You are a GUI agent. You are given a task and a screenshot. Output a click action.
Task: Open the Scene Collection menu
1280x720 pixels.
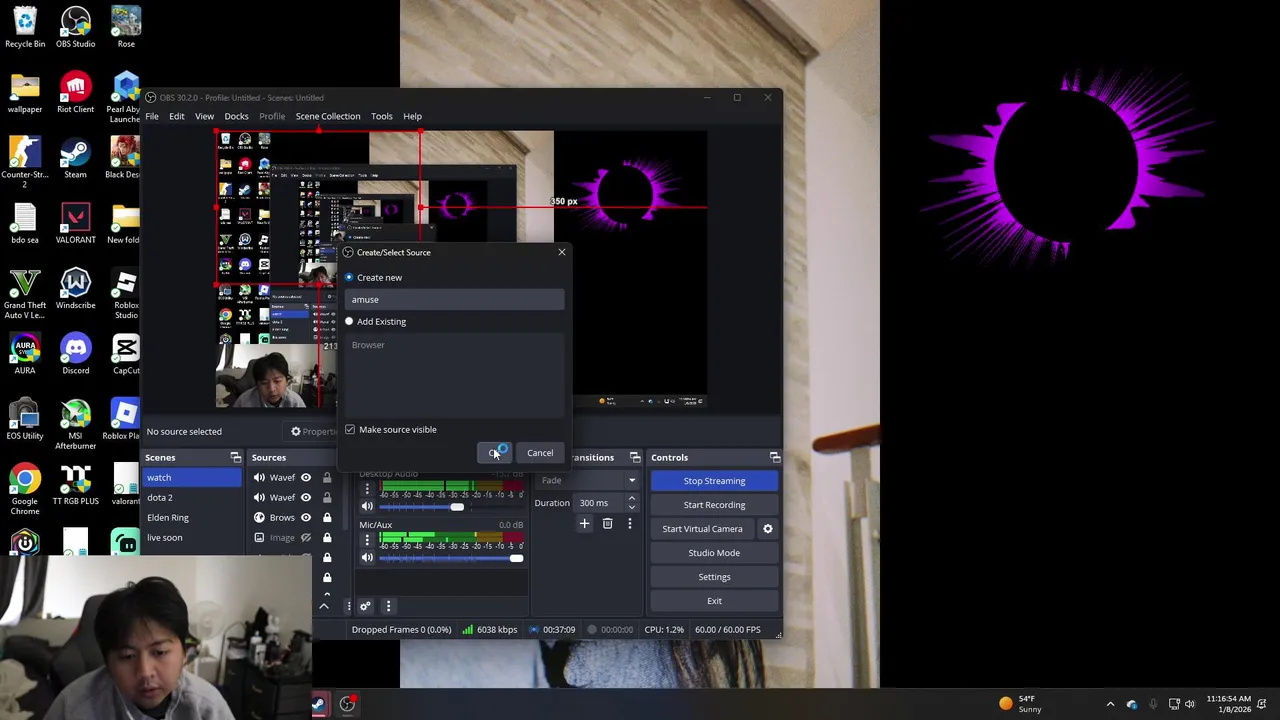(328, 116)
